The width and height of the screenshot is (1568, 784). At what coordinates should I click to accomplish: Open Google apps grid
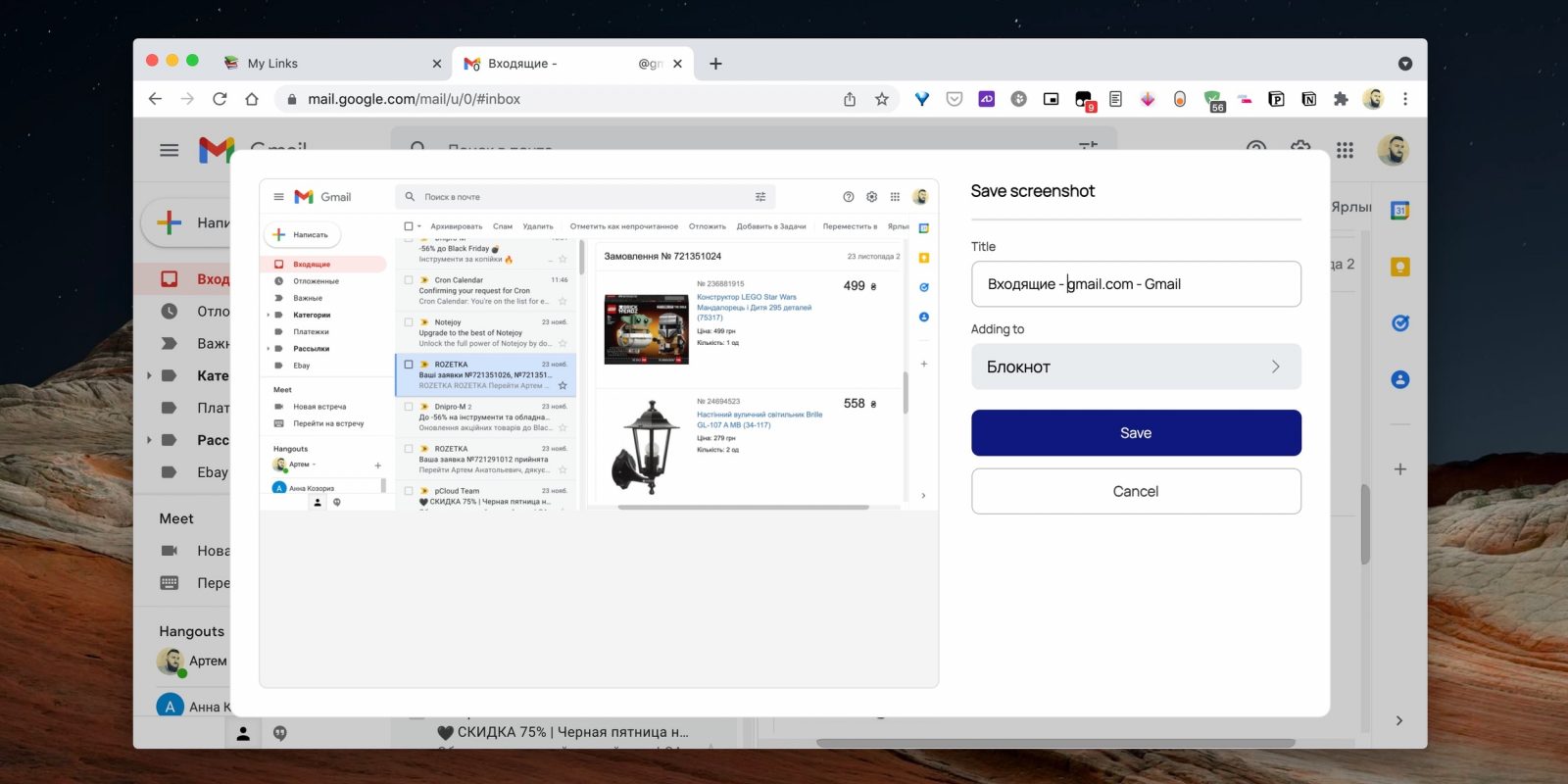tap(1345, 150)
